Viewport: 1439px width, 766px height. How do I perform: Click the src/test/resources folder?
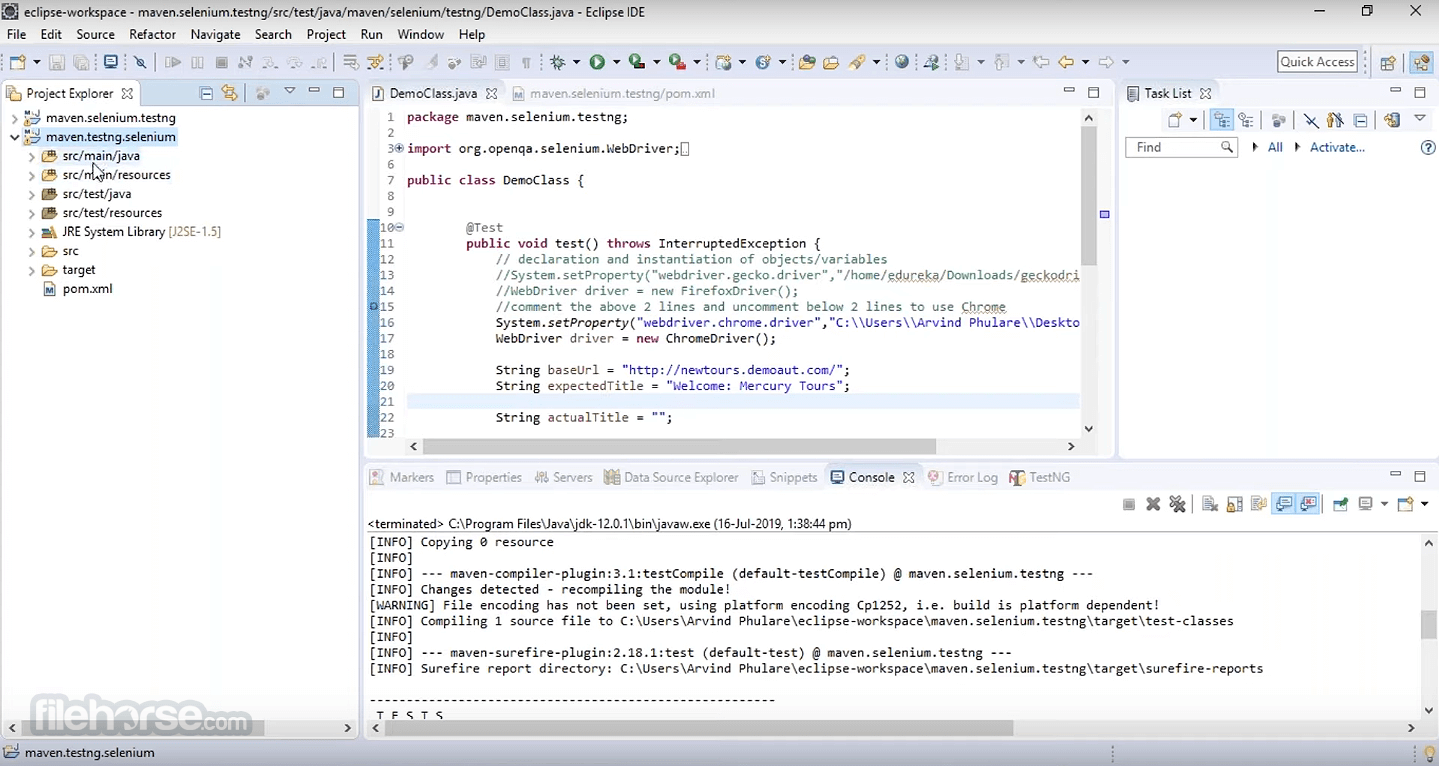click(101, 213)
